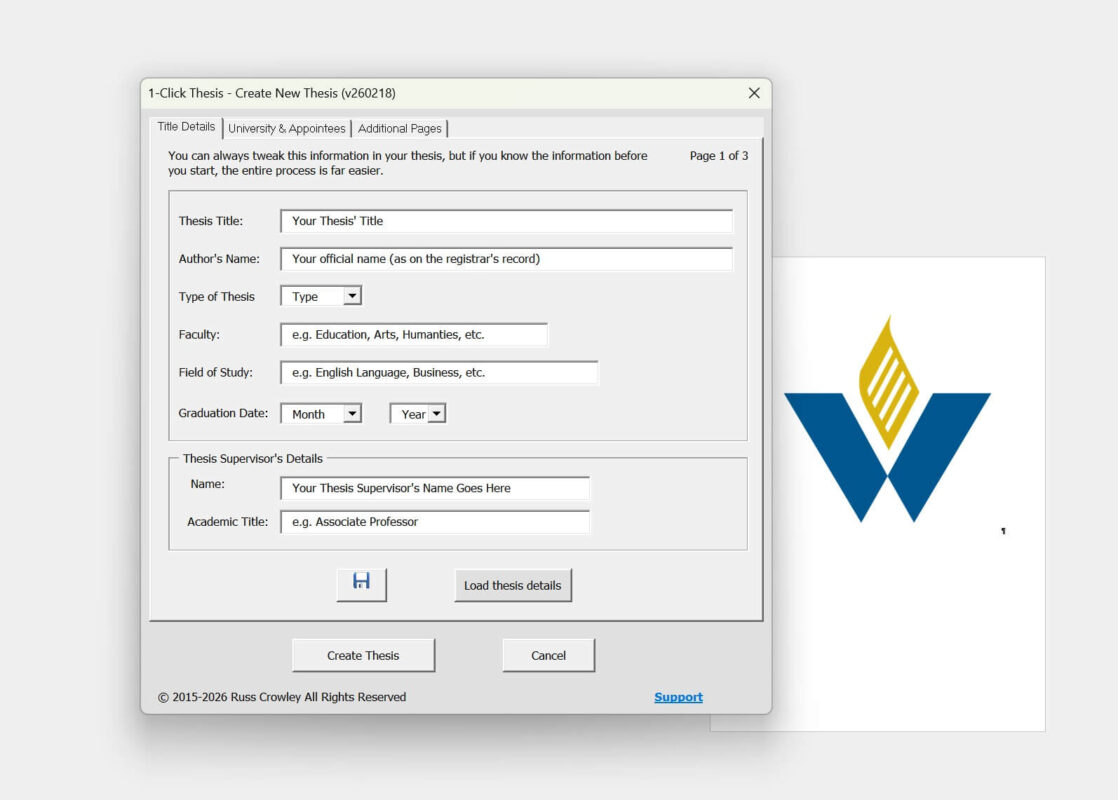Click the Academic Title text field
Viewport: 1118px width, 800px height.
pyautogui.click(x=435, y=522)
